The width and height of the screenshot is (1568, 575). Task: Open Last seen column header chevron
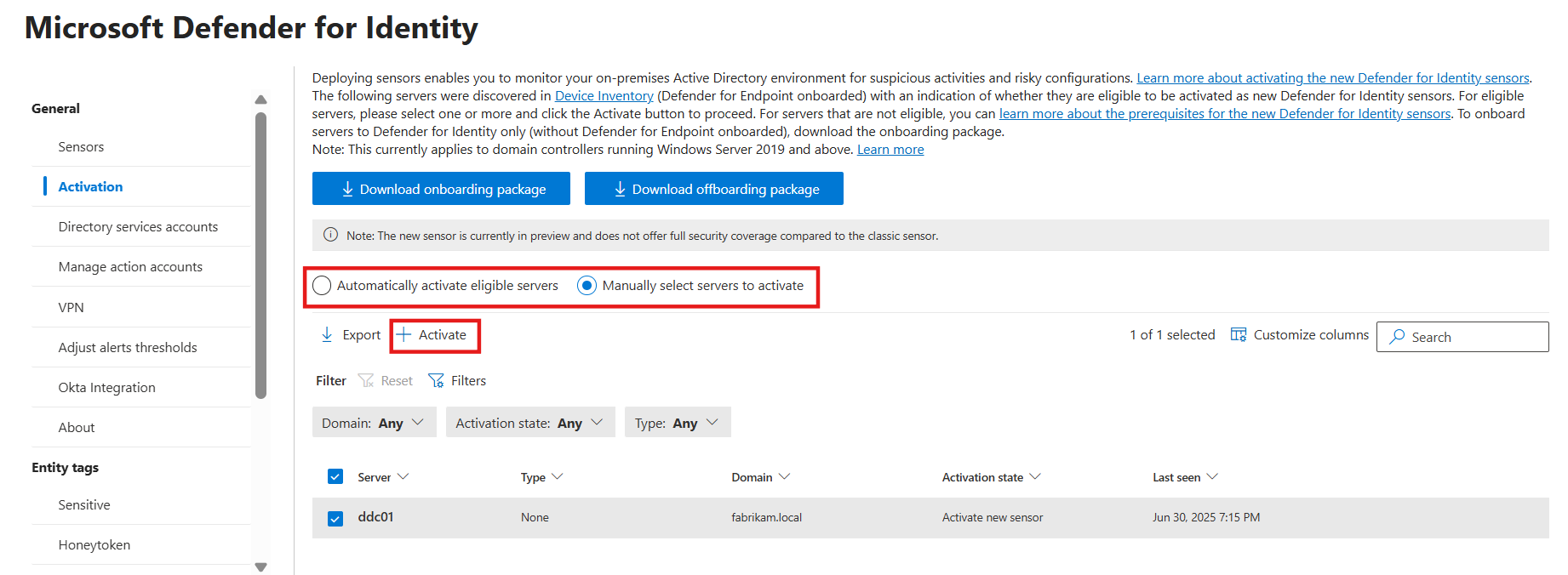(1212, 476)
